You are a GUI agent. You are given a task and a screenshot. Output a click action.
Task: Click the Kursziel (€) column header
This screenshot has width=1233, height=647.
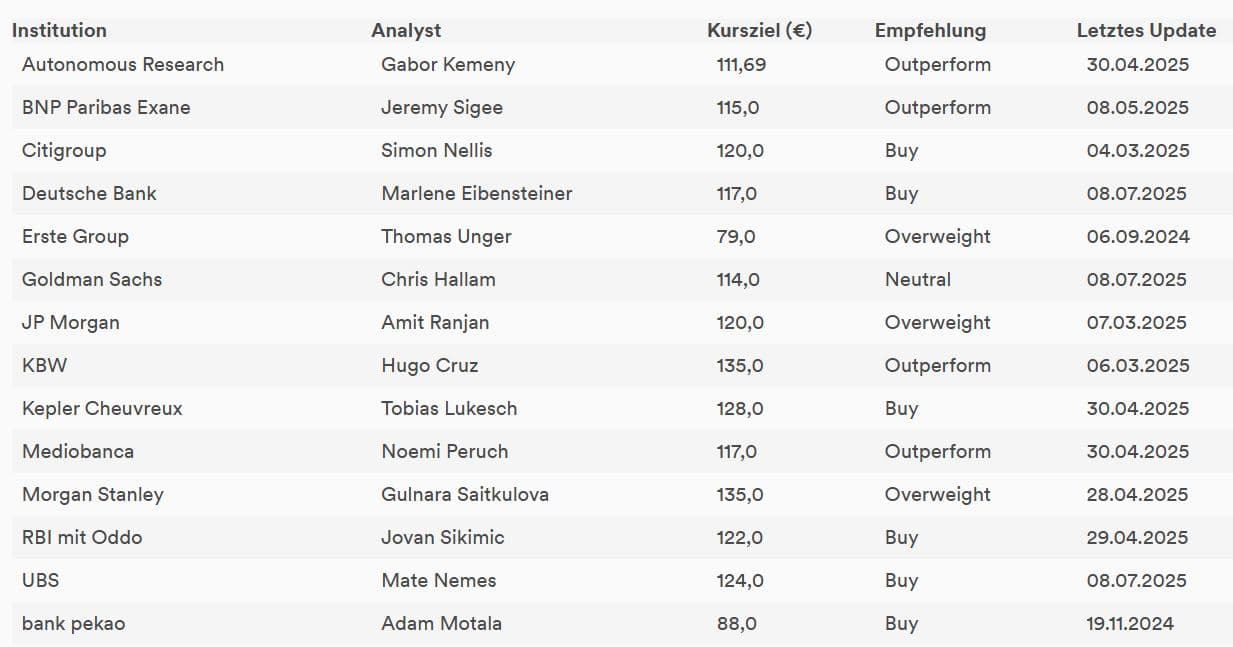pyautogui.click(x=759, y=30)
